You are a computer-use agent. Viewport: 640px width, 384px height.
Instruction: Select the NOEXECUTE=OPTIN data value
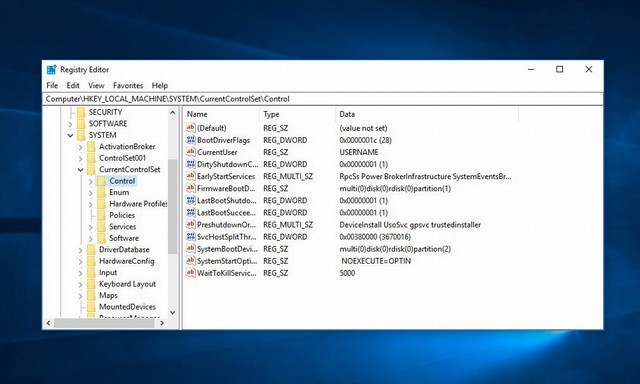(x=376, y=261)
